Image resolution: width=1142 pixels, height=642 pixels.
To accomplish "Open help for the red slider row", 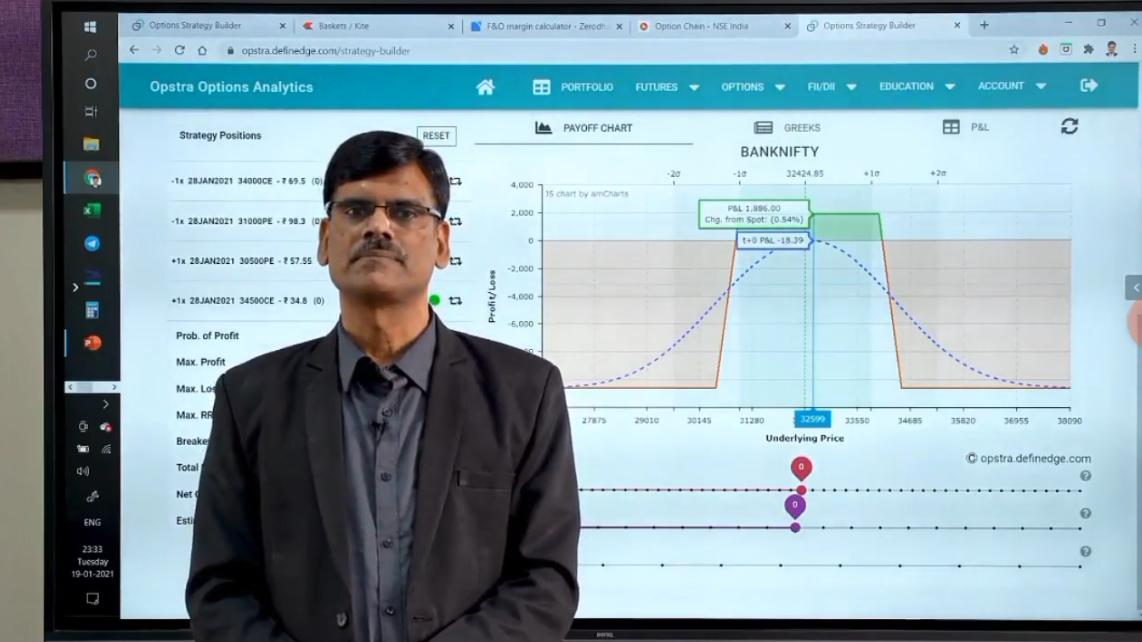I will point(1085,476).
